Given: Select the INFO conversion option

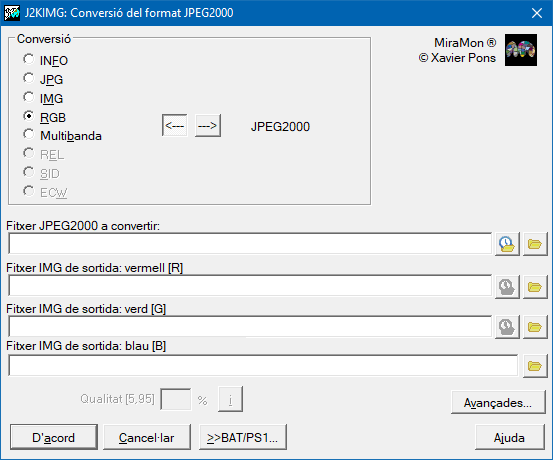Looking at the screenshot, I should click(x=45, y=60).
